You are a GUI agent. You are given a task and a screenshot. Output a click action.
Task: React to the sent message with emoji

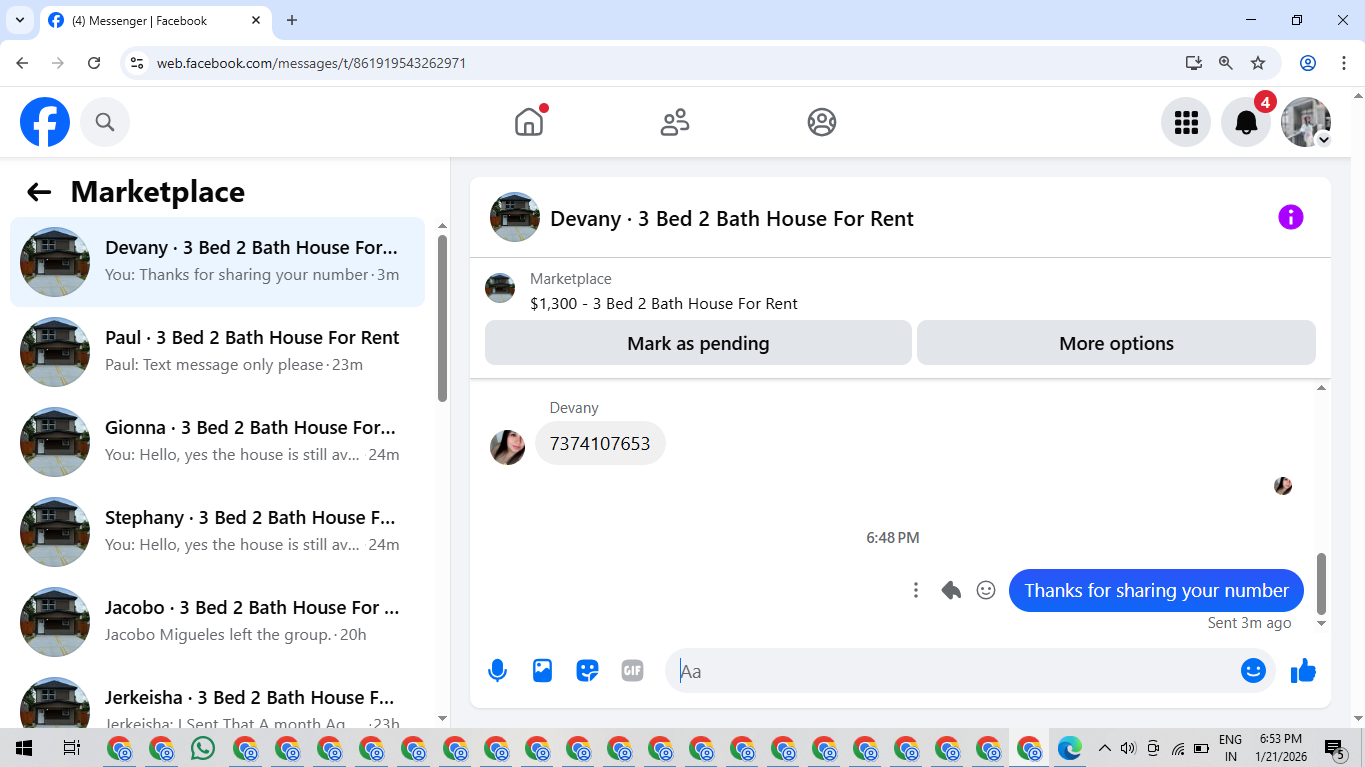986,590
